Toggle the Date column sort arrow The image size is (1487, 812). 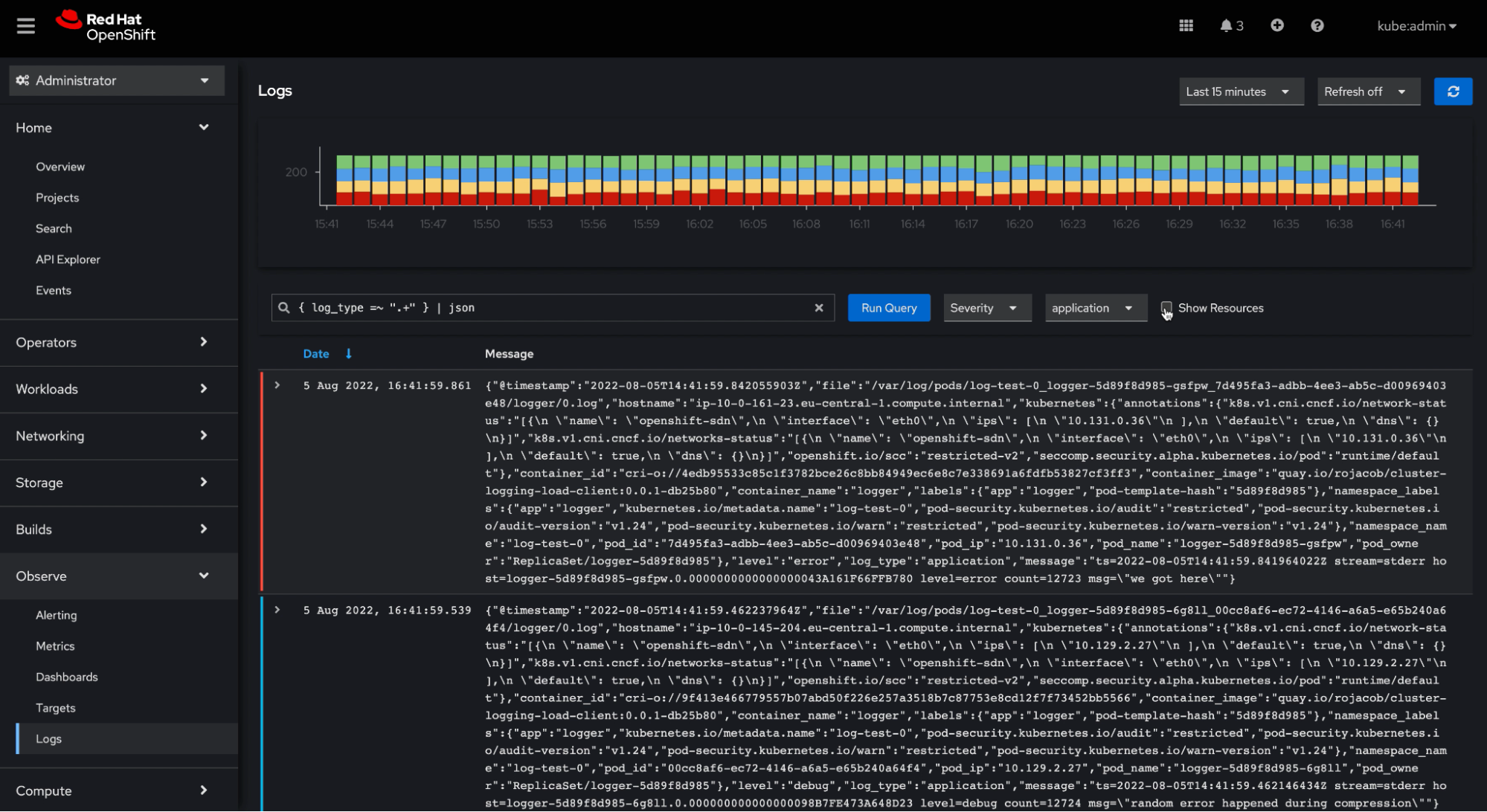point(348,354)
